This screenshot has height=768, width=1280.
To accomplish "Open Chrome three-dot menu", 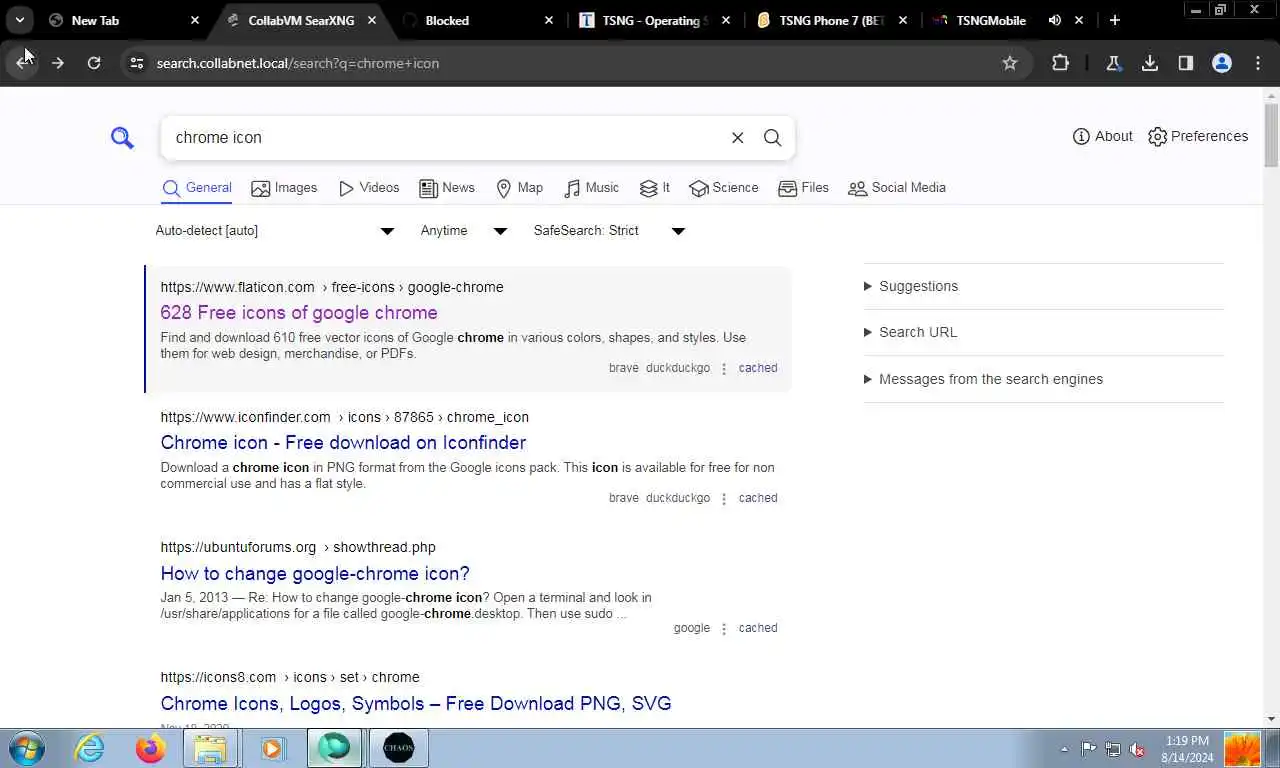I will click(x=1258, y=63).
